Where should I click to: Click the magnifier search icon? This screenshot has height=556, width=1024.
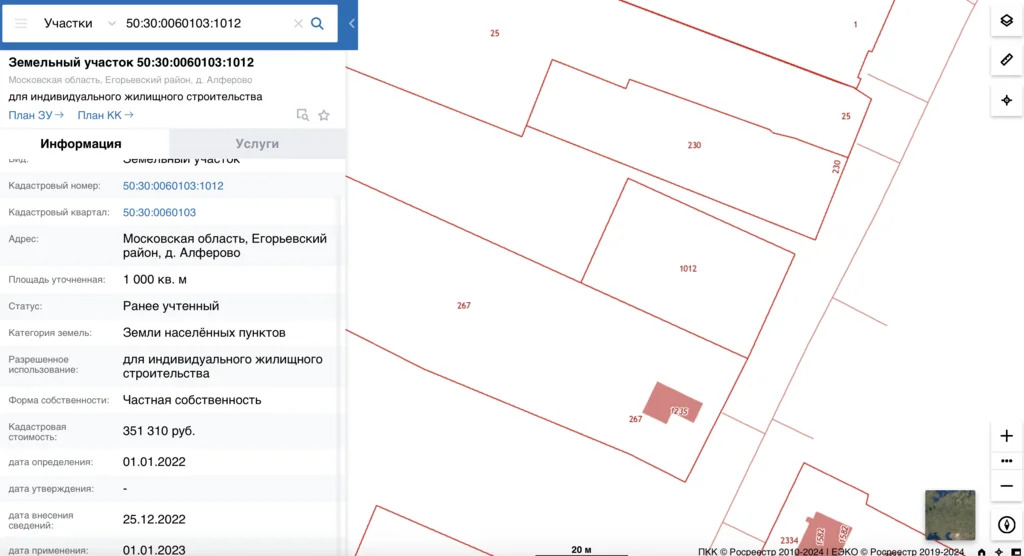(317, 24)
